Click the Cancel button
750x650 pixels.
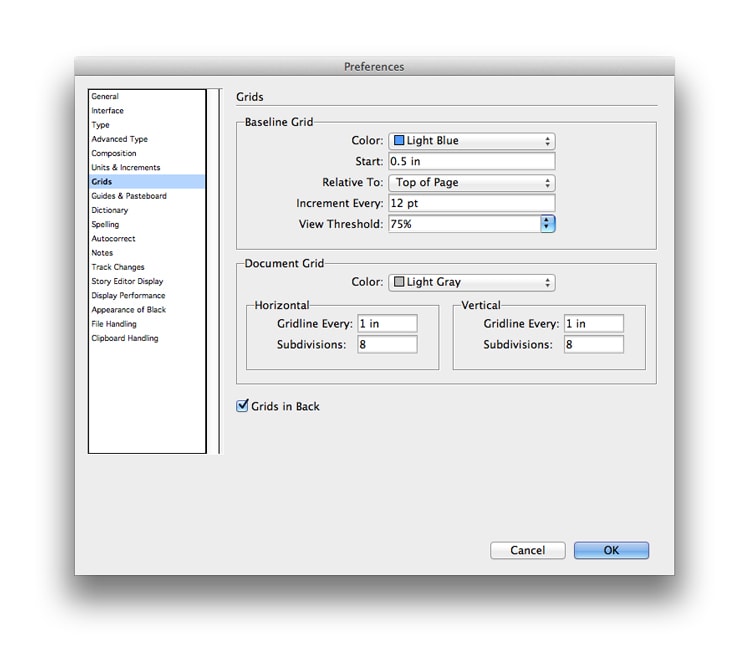click(x=528, y=551)
